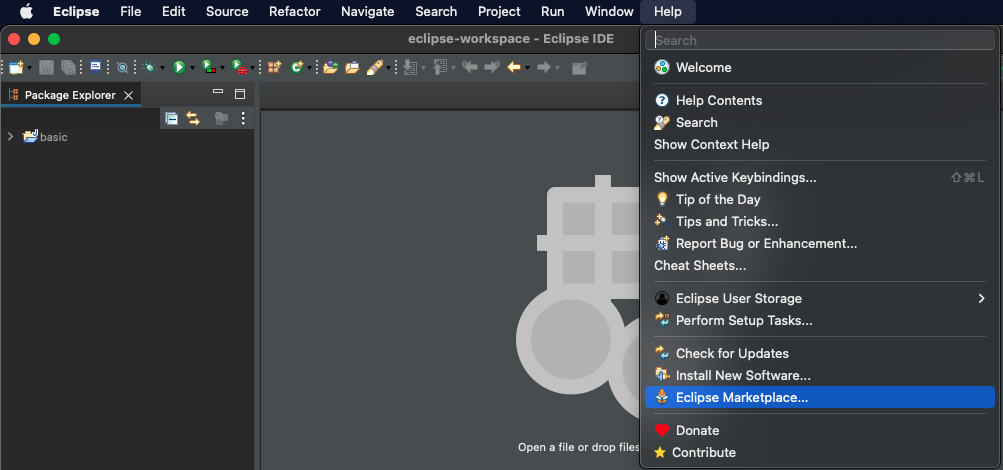
Task: Expand the New Java Class dropdown arrow
Action: point(309,68)
